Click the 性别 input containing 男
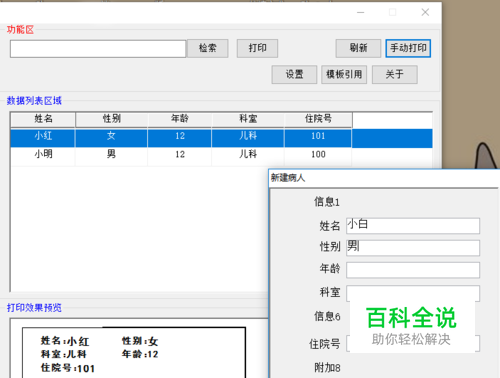Screen dimensions: 500x378 point(413,248)
